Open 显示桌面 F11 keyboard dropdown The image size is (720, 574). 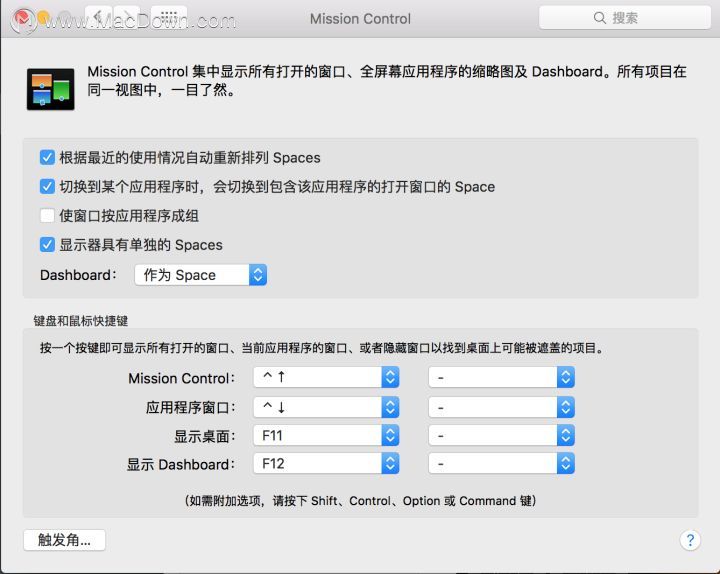click(x=326, y=435)
